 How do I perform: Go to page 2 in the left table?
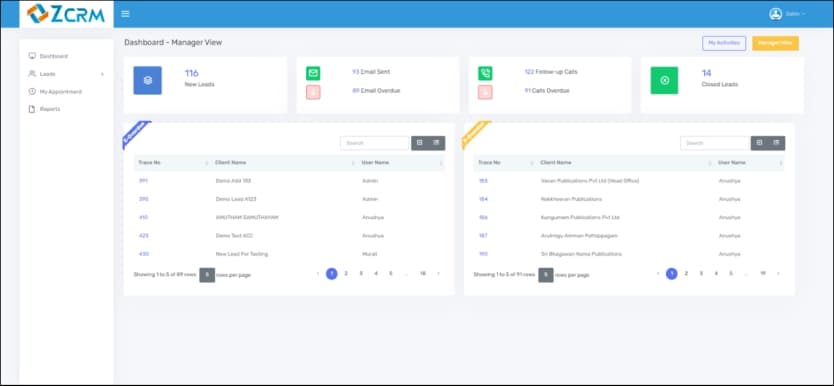point(346,273)
